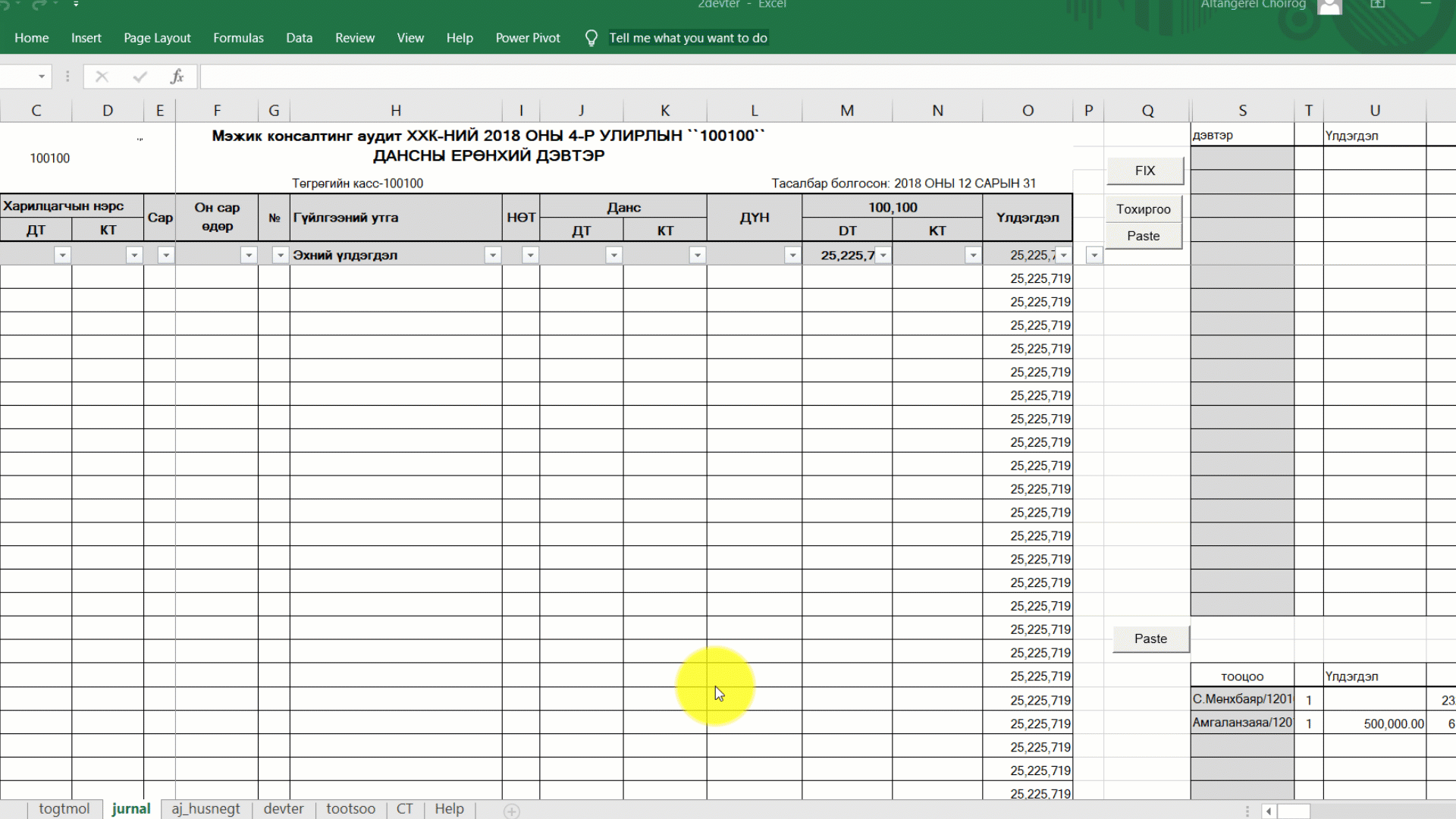Click the Insert Function fx icon
1456x819 pixels.
point(177,77)
